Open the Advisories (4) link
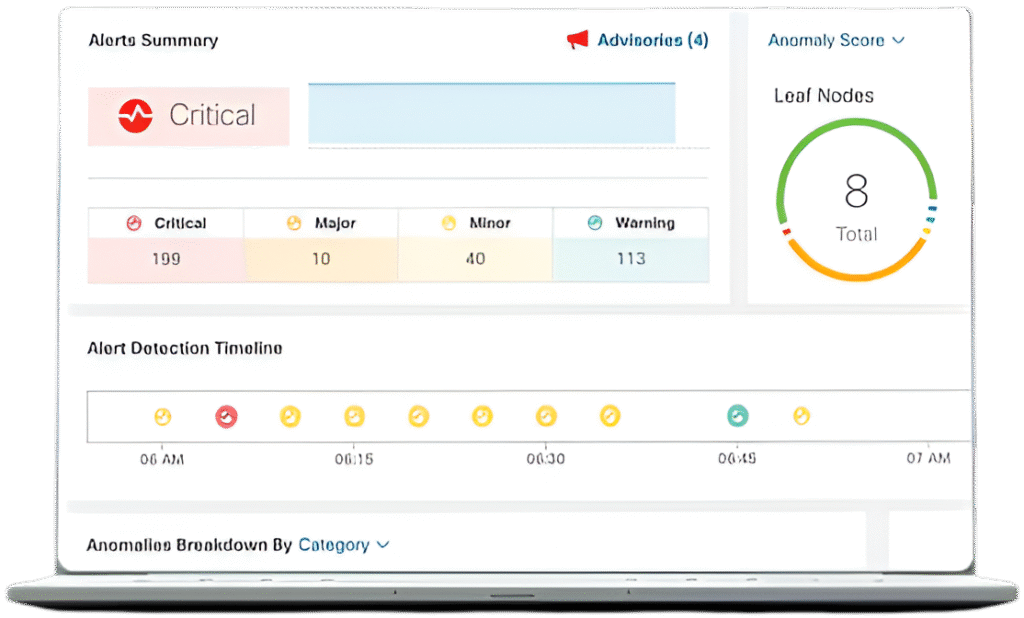The image size is (1024, 618). (x=652, y=40)
